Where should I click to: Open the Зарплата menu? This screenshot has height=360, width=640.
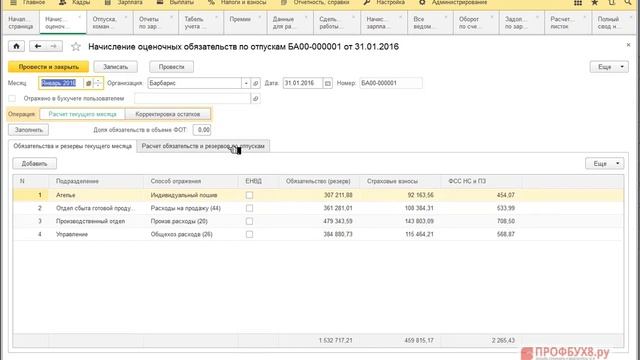[x=124, y=2]
